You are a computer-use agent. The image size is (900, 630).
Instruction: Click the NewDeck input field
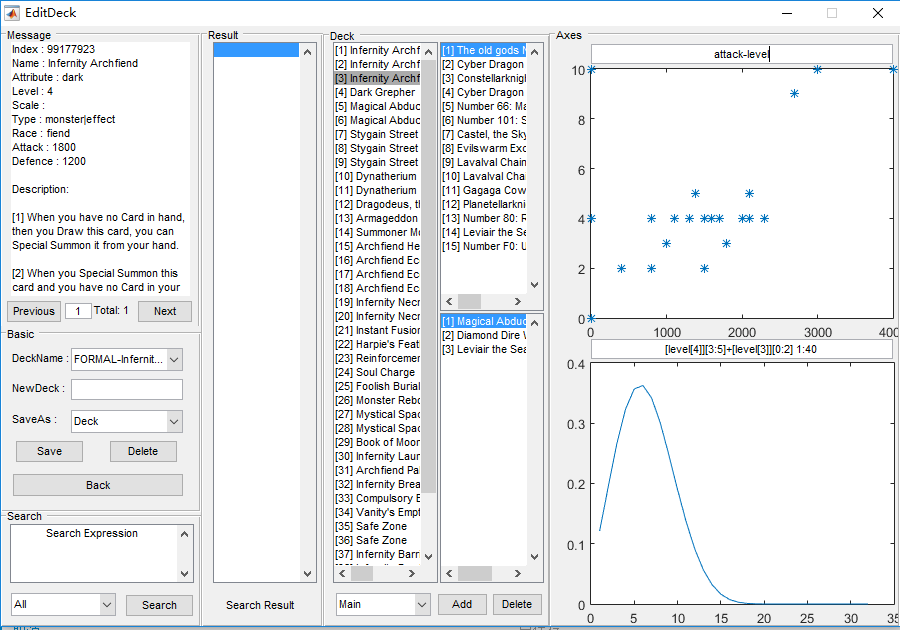[x=127, y=389]
